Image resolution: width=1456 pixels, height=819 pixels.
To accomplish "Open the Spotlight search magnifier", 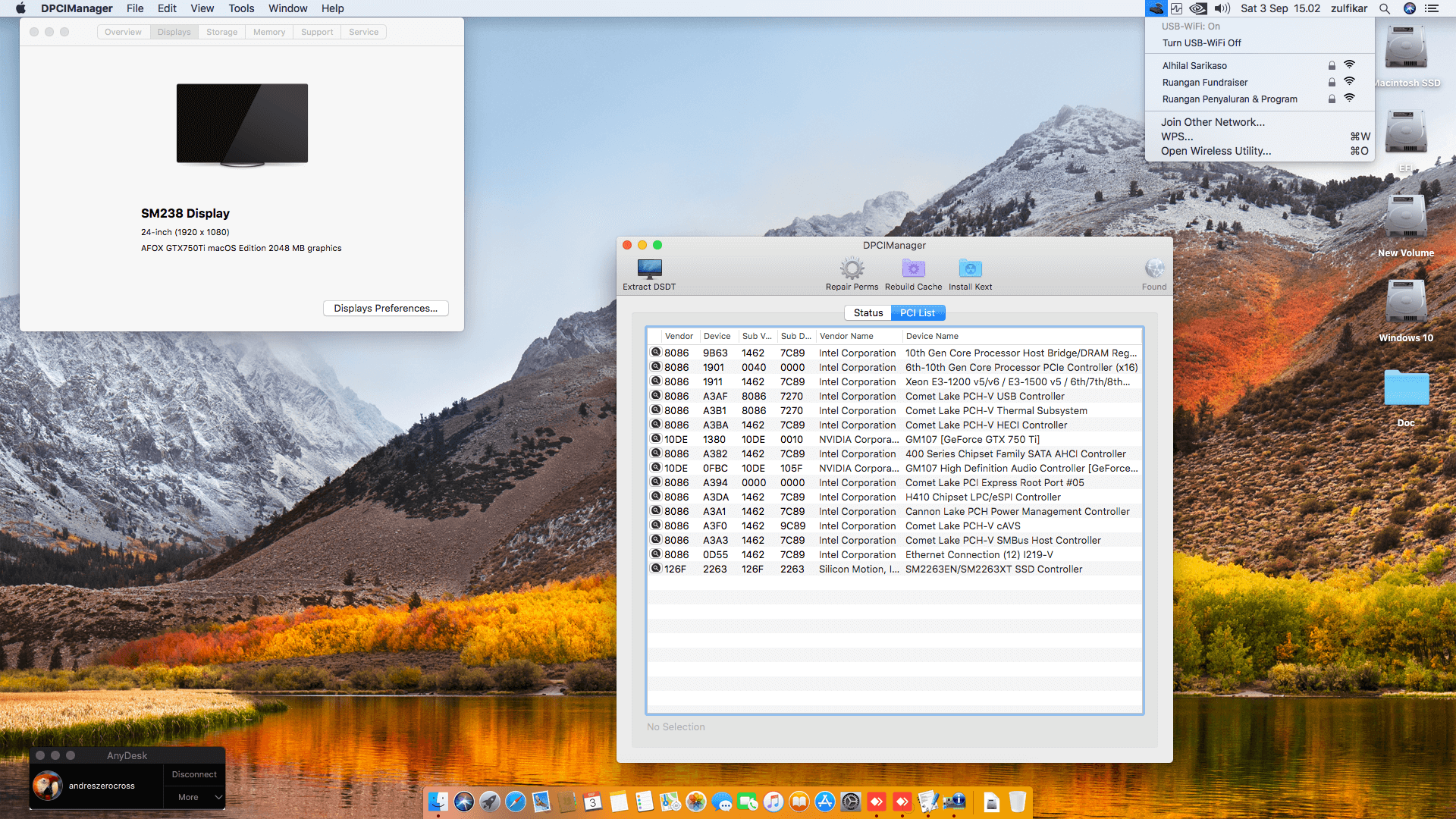I will pyautogui.click(x=1385, y=8).
